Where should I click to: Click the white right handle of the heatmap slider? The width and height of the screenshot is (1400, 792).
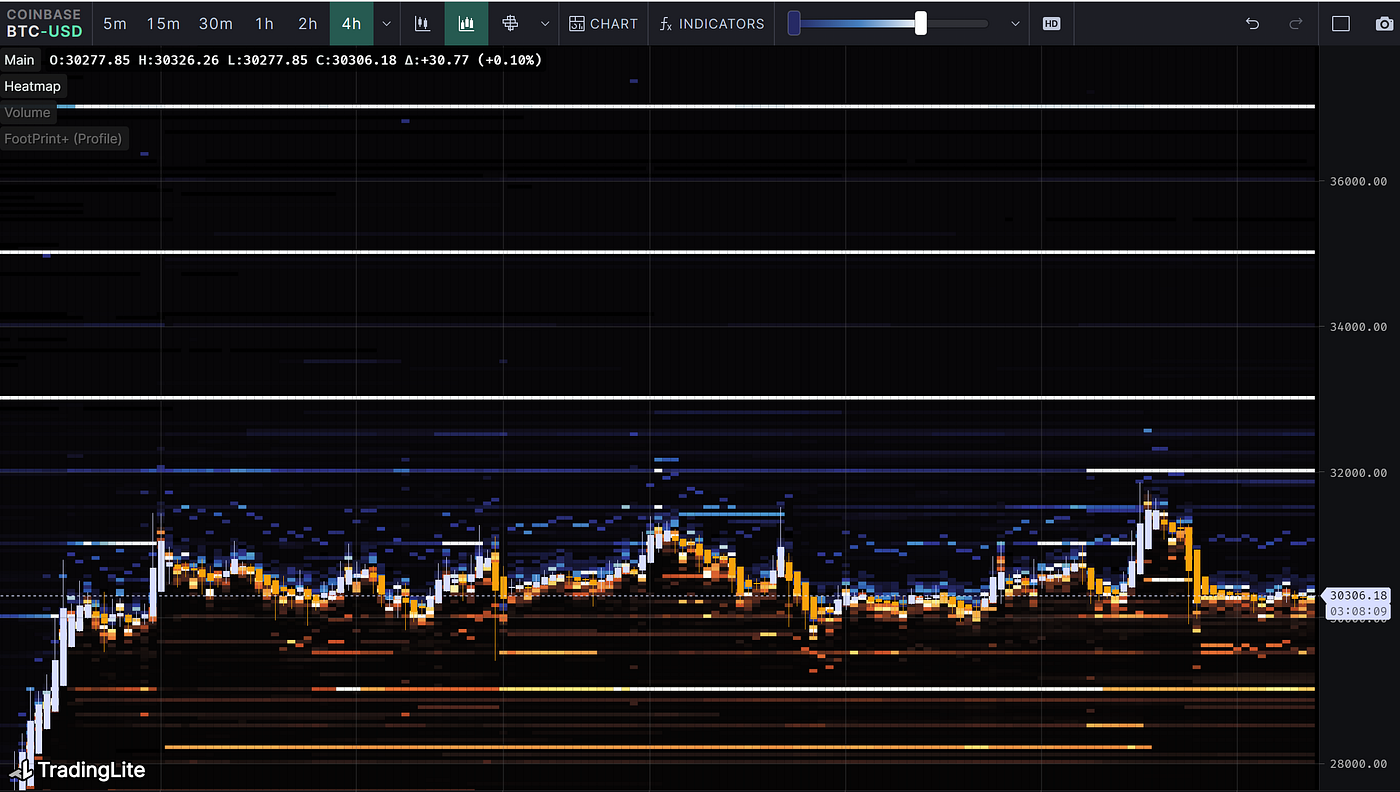coord(920,23)
